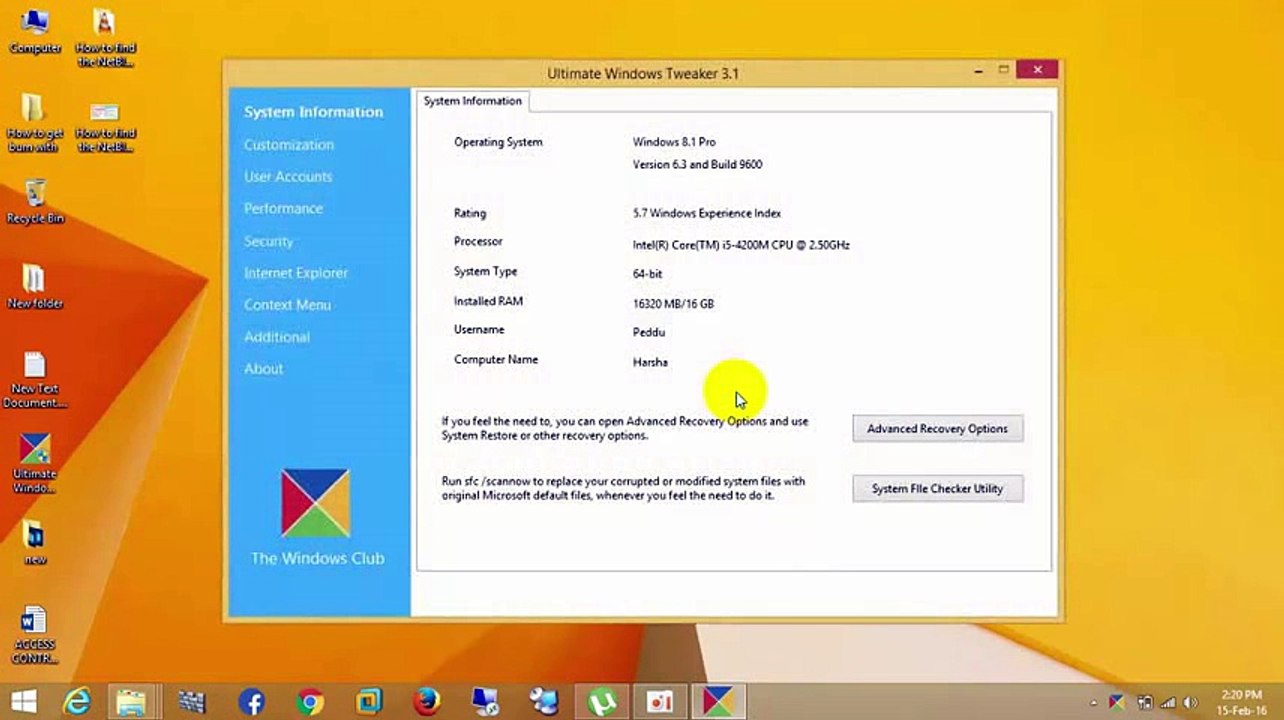This screenshot has height=720, width=1284.
Task: Select User Accounts in the sidebar
Action: 288,177
